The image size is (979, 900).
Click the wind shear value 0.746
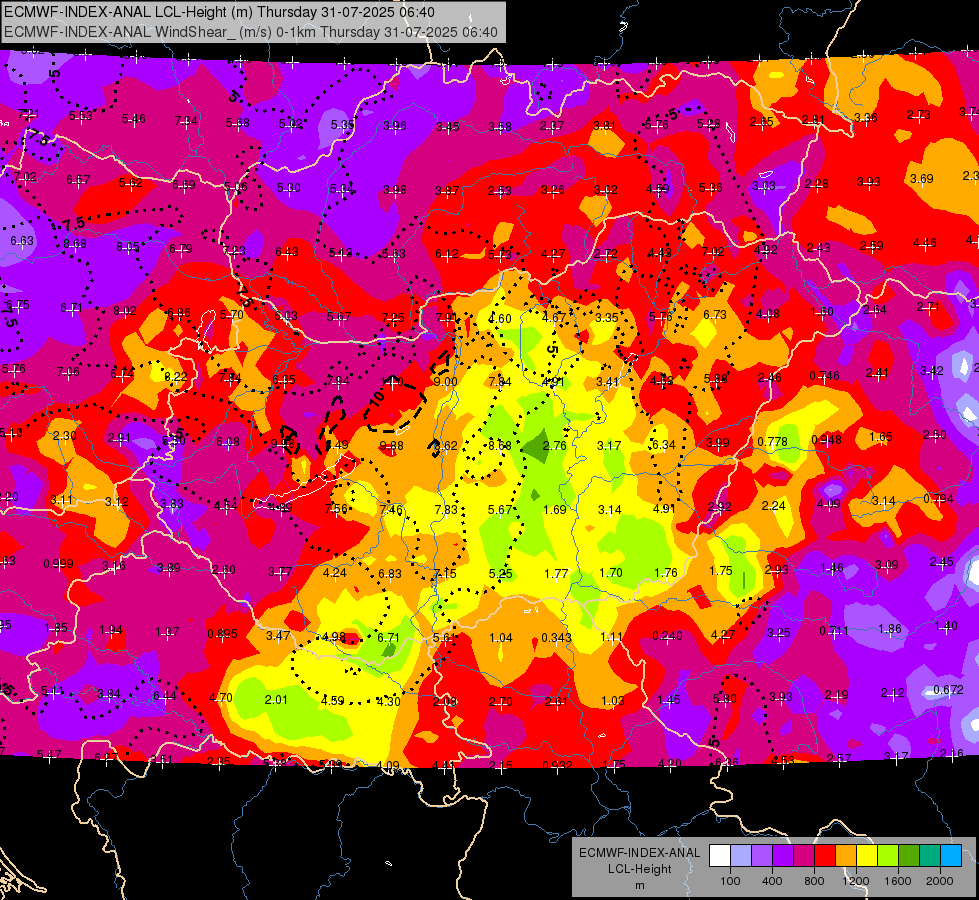[x=824, y=375]
